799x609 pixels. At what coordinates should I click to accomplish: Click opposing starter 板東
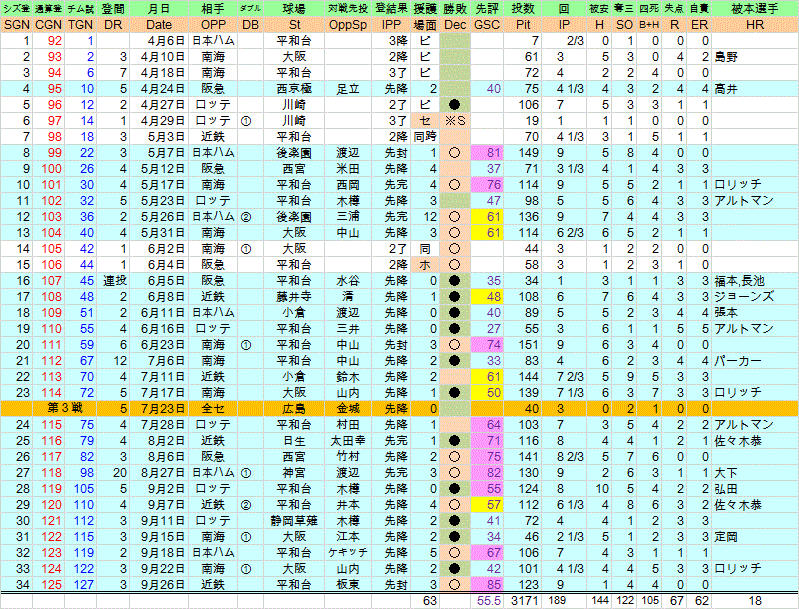click(348, 585)
